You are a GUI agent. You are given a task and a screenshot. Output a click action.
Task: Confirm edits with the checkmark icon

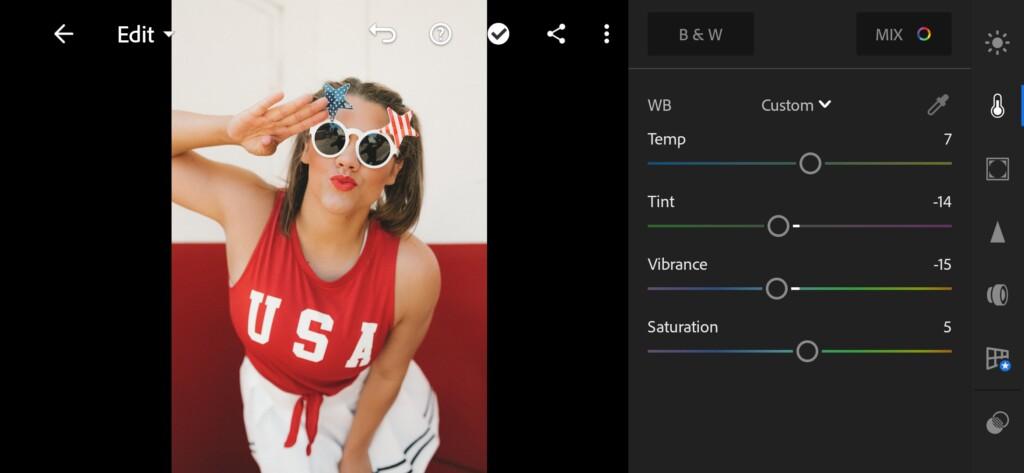[498, 34]
